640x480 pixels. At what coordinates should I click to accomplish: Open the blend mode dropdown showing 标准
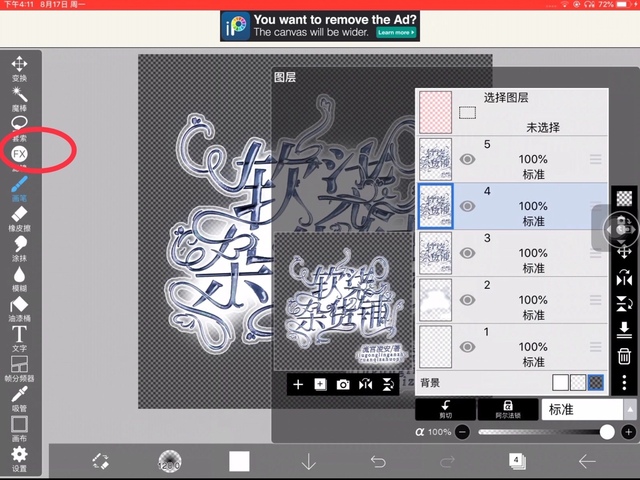[x=583, y=409]
